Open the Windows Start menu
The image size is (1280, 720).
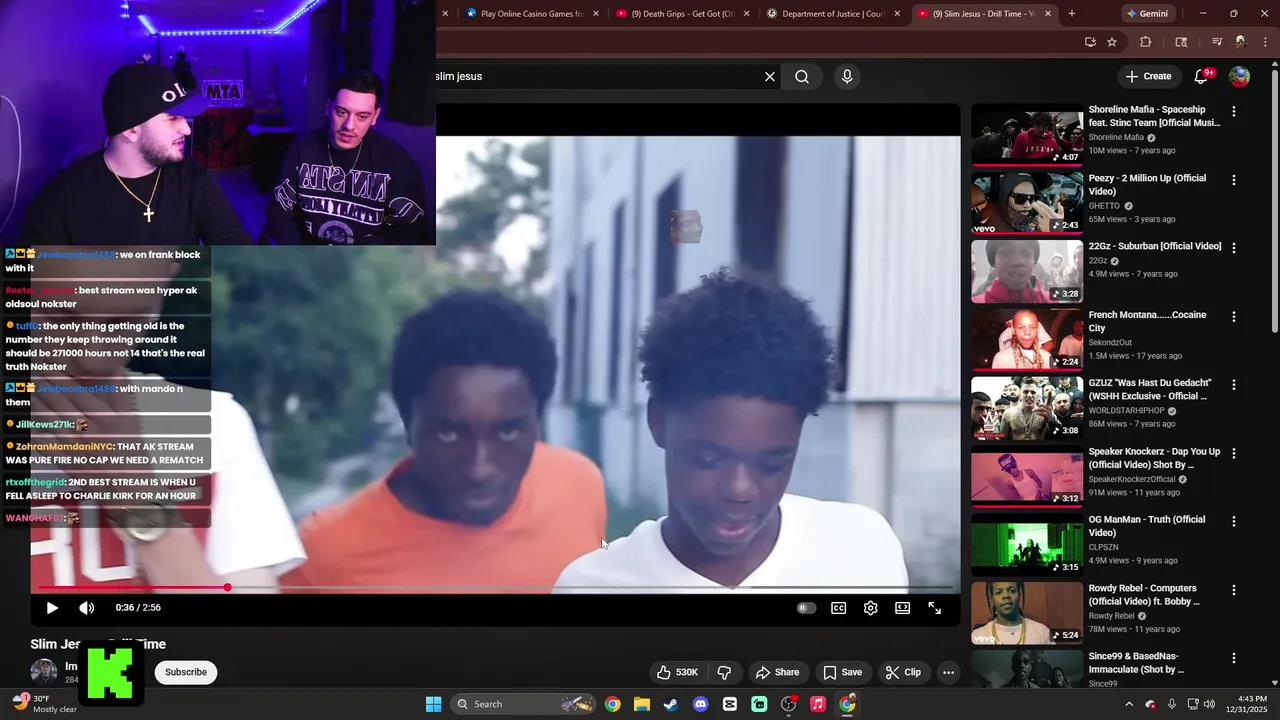click(433, 704)
